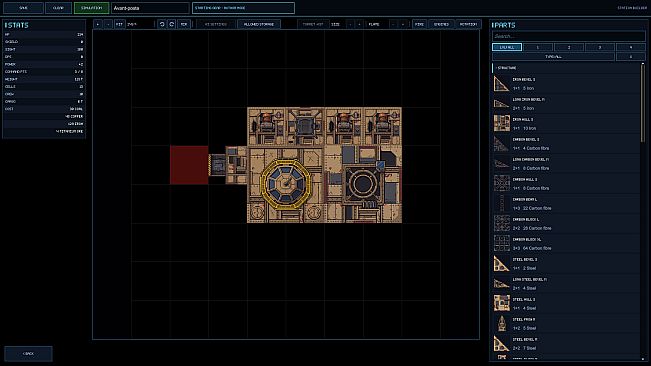
Task: Click the Save button
Action: point(23,8)
